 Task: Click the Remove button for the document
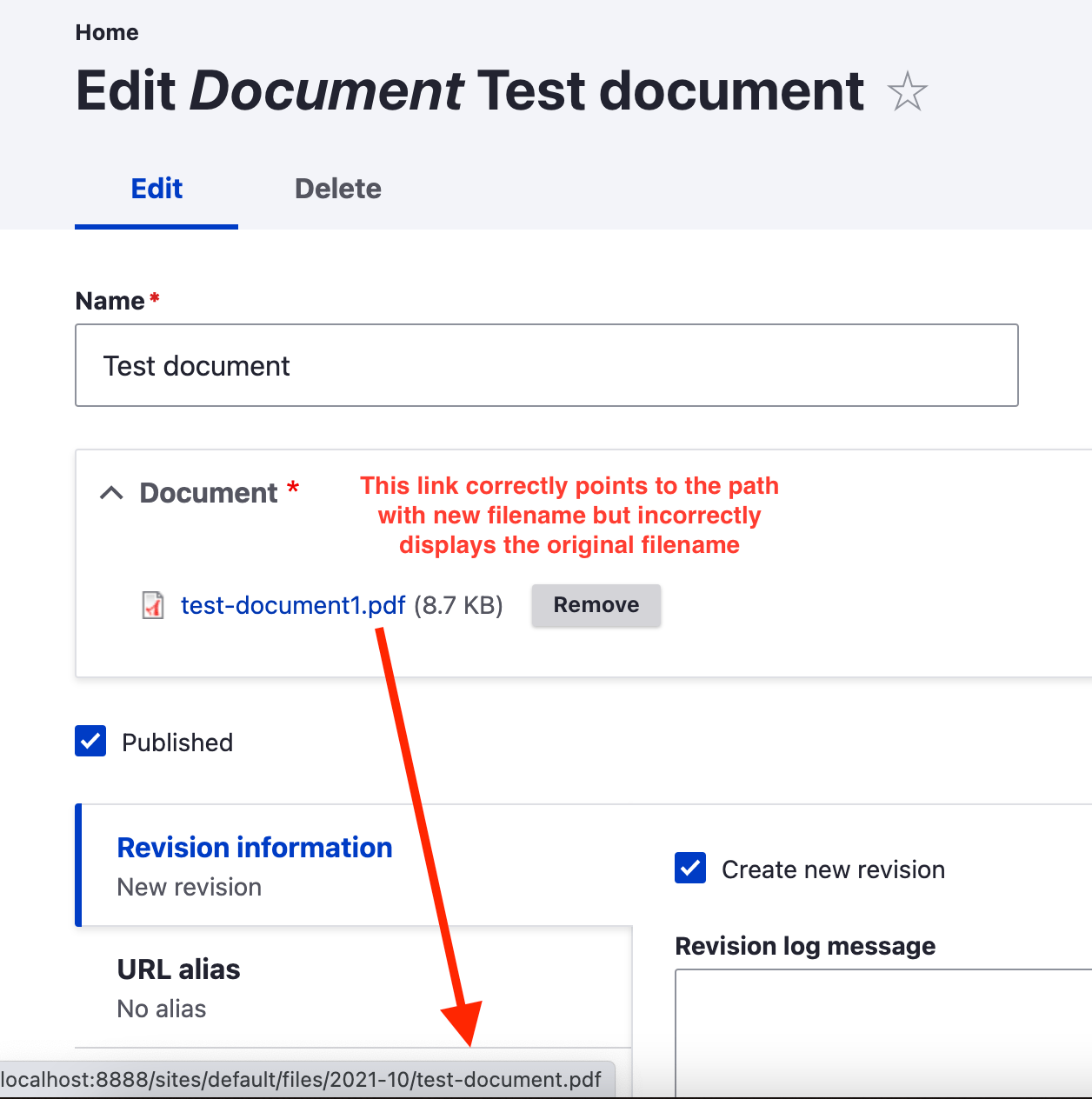click(x=596, y=604)
